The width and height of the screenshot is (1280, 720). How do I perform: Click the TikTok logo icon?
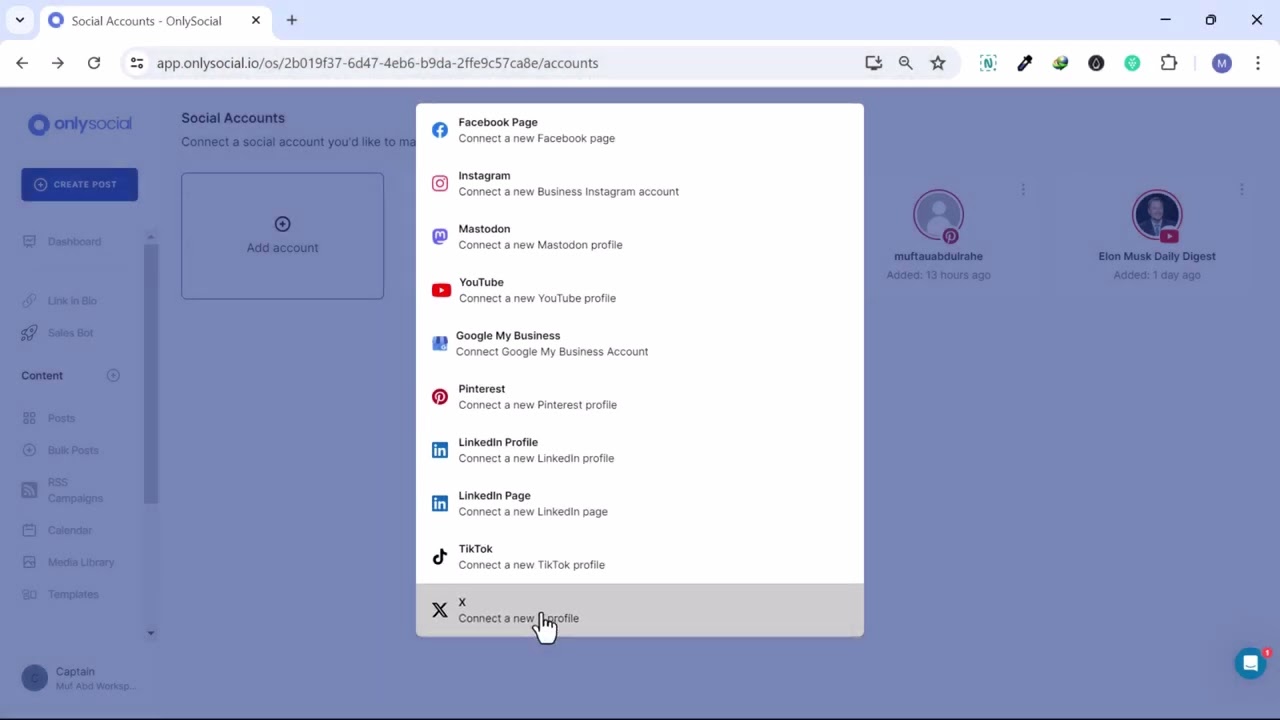point(440,557)
